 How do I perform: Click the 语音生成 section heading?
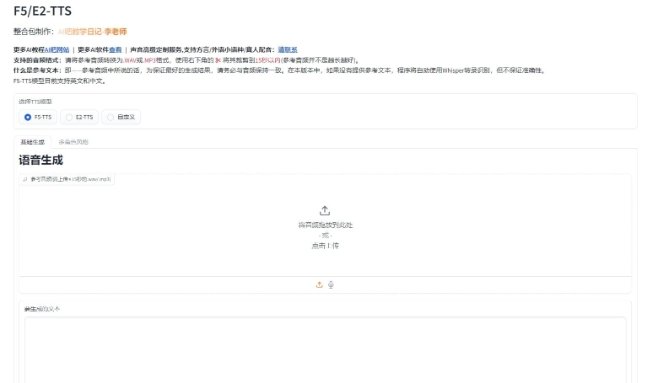tap(41, 160)
